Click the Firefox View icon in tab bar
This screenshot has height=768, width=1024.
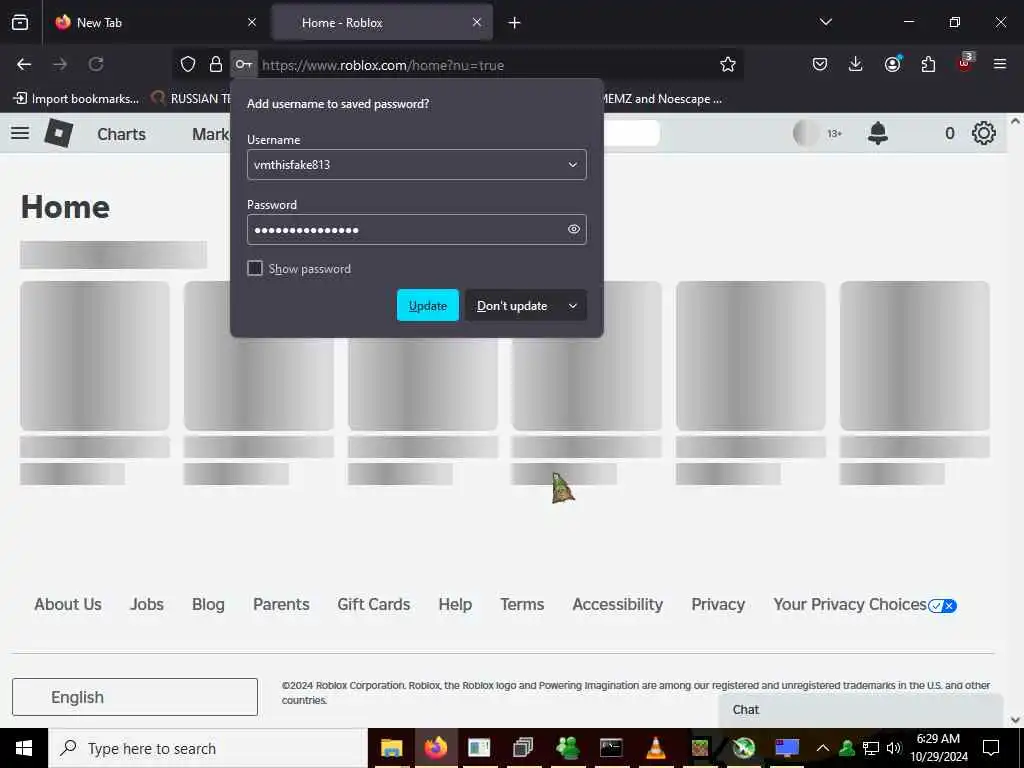tap(20, 23)
